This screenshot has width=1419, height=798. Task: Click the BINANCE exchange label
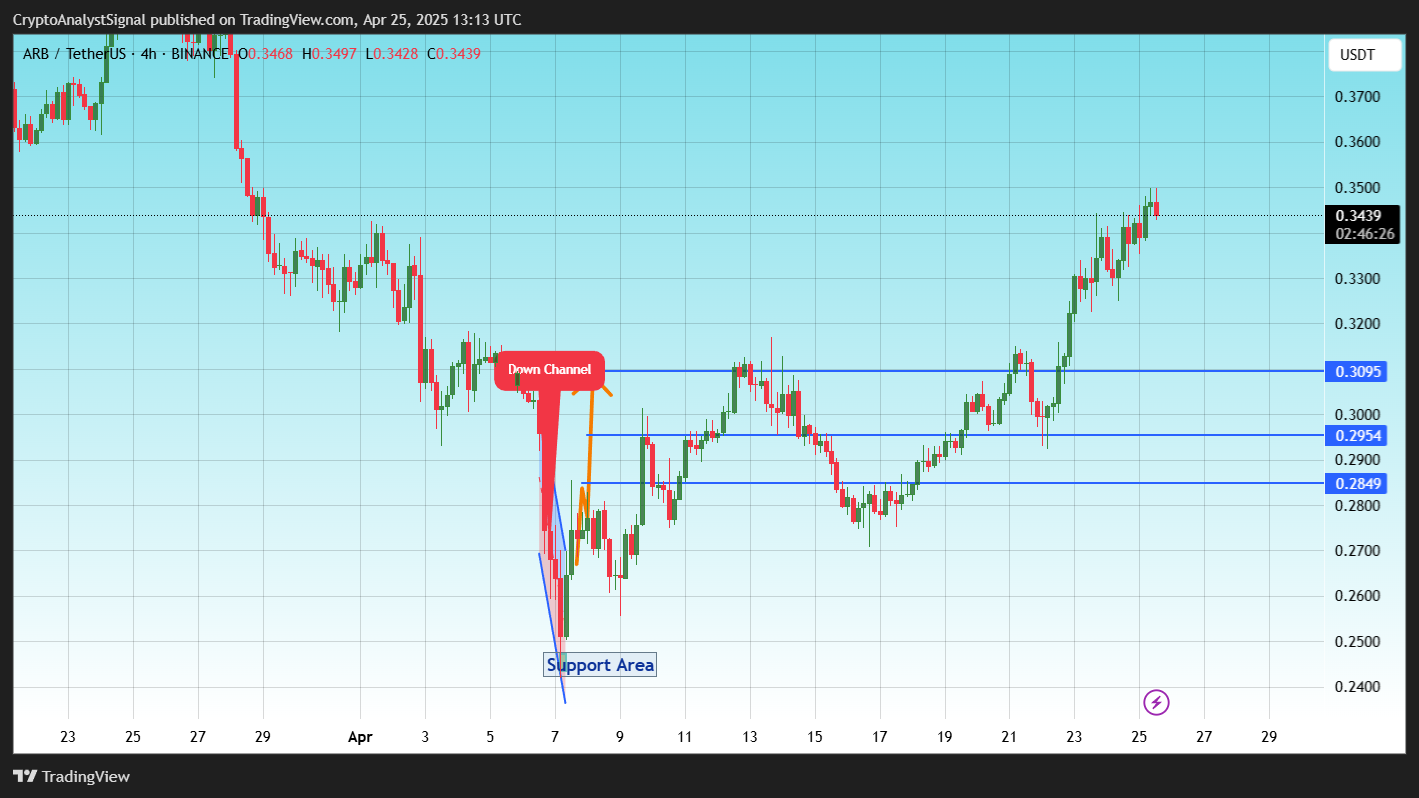[x=200, y=53]
